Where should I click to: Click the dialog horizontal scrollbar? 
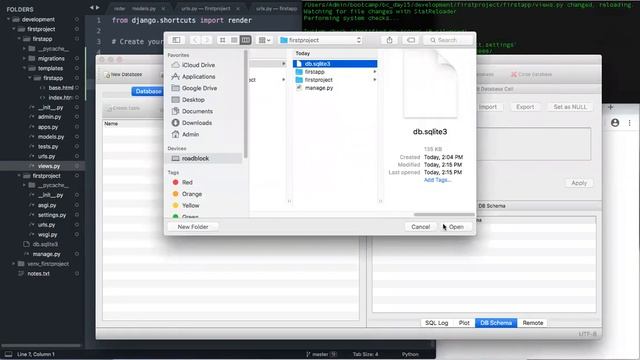pyautogui.click(x=444, y=214)
